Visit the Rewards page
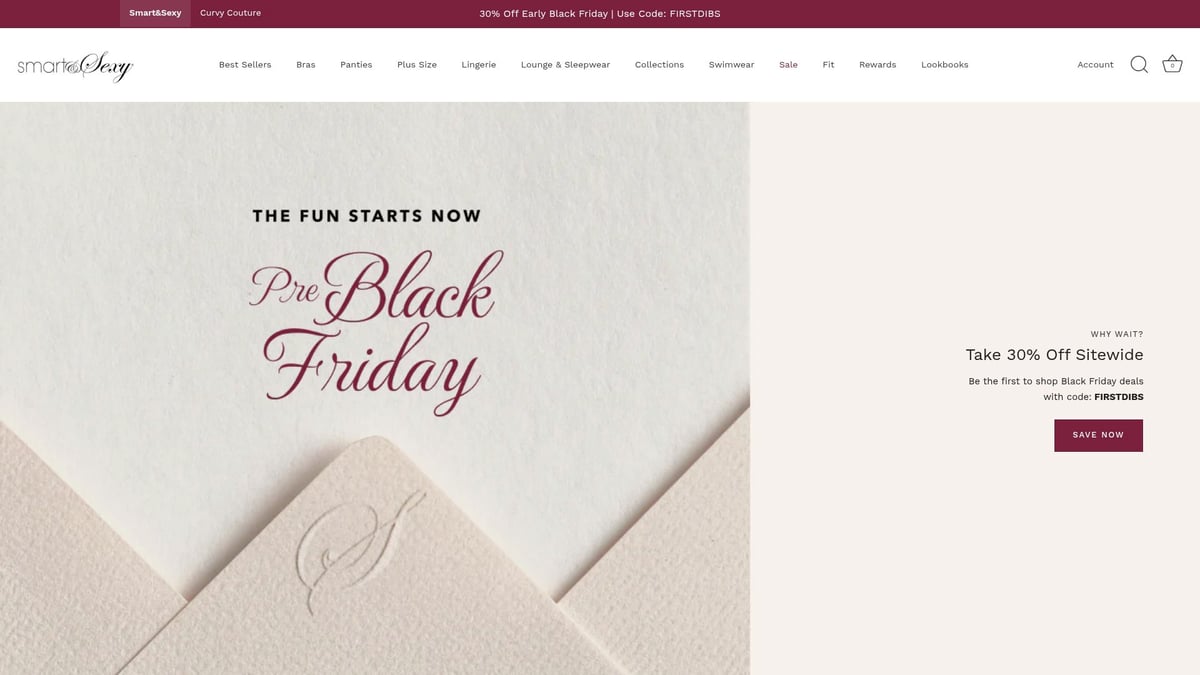1200x675 pixels. (877, 65)
